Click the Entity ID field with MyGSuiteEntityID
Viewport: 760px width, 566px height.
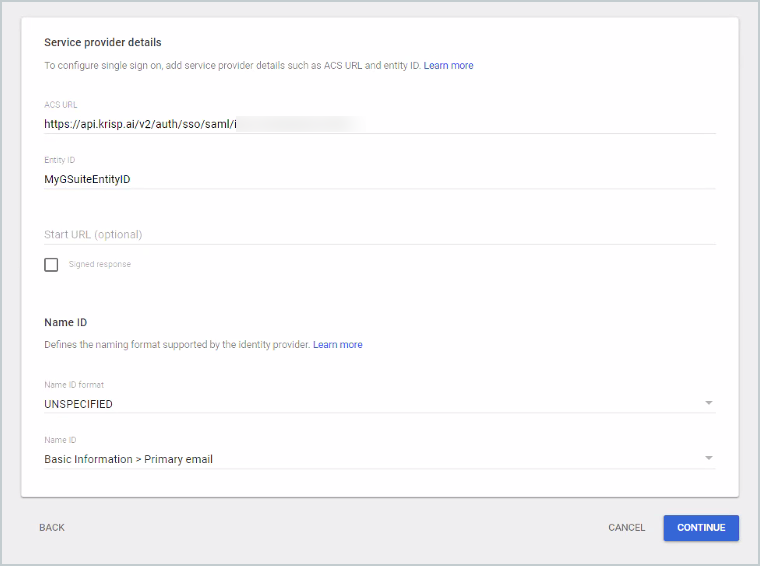(x=380, y=179)
